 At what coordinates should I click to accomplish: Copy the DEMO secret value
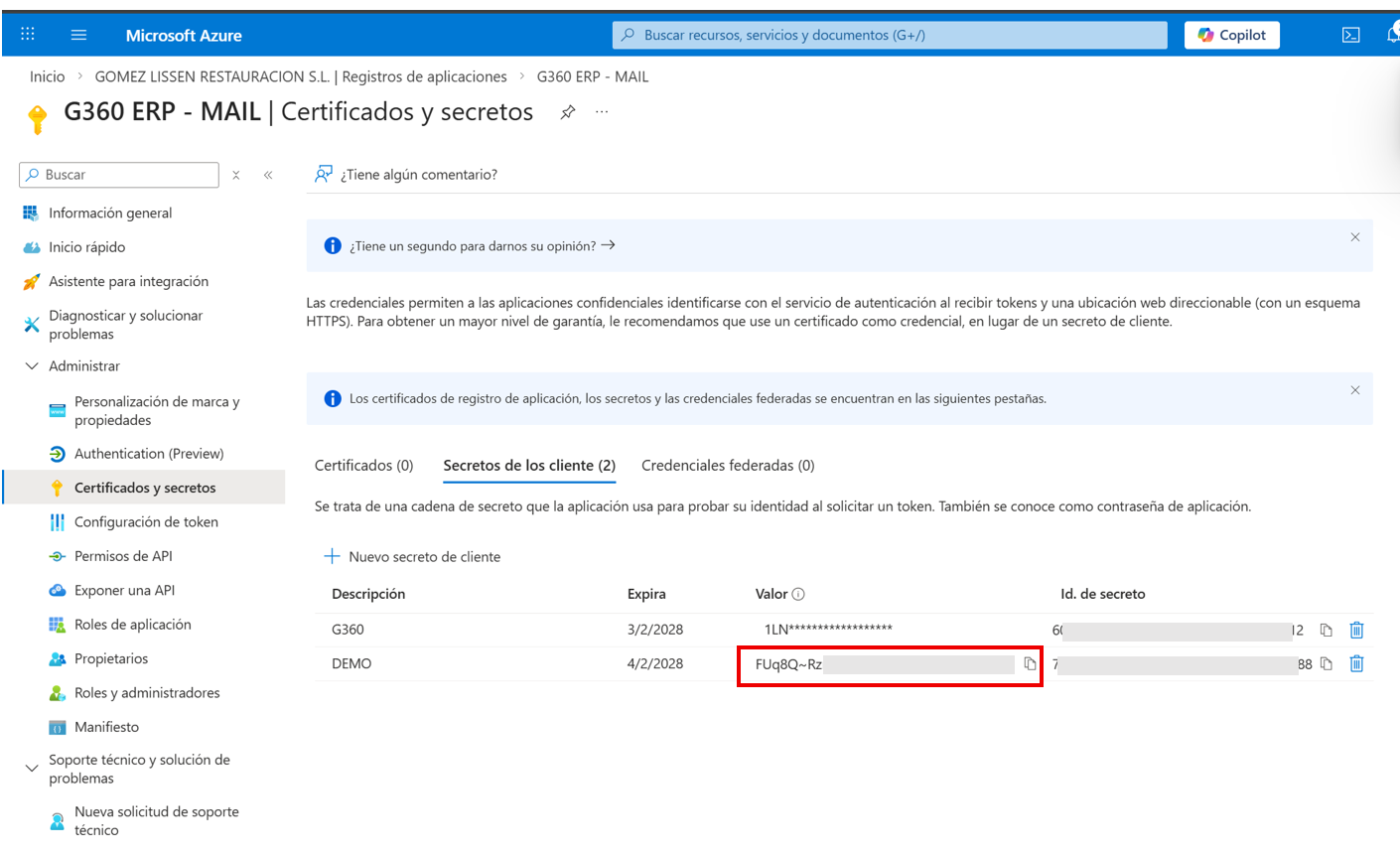click(1030, 664)
